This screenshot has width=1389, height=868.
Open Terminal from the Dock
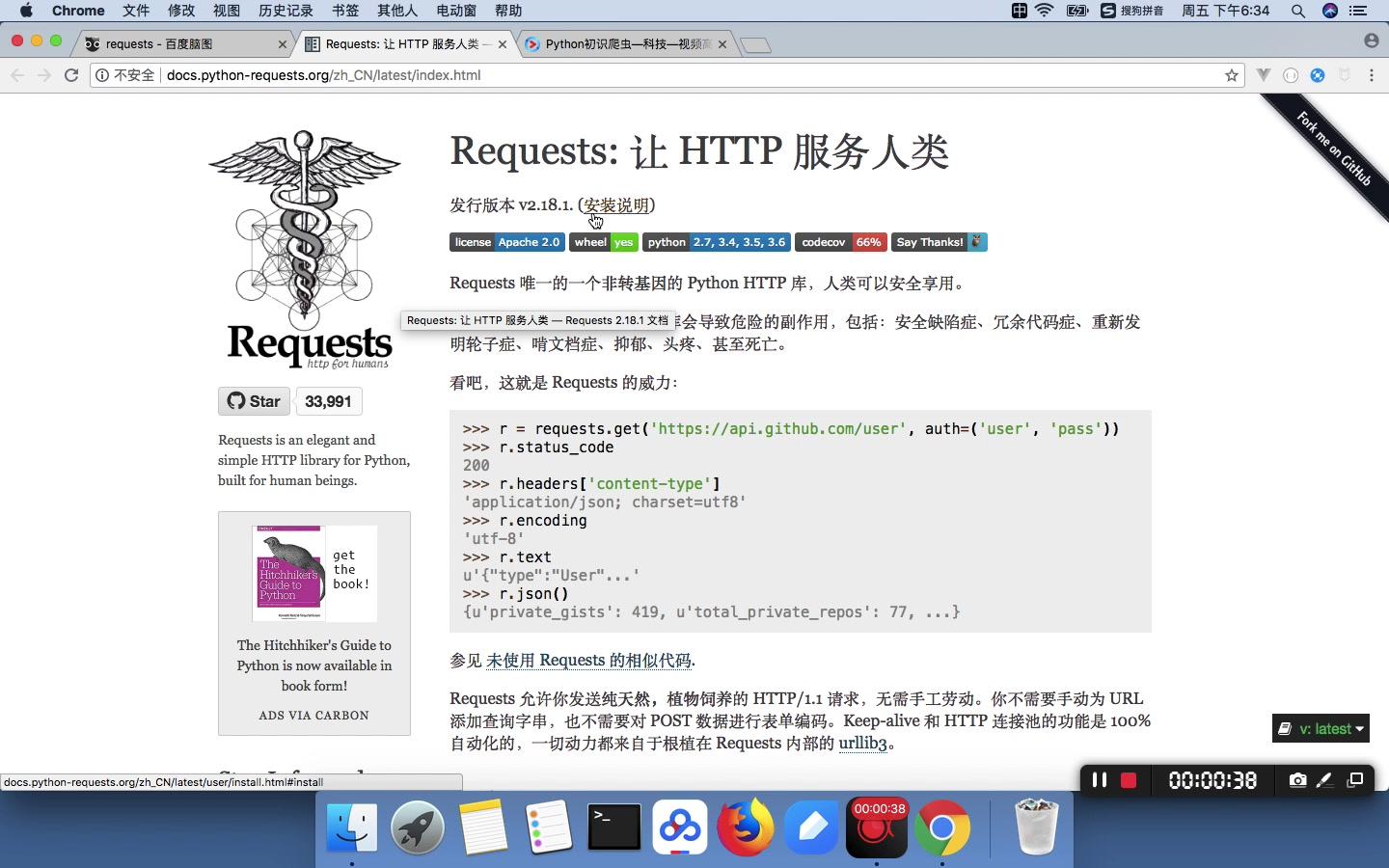pyautogui.click(x=614, y=827)
